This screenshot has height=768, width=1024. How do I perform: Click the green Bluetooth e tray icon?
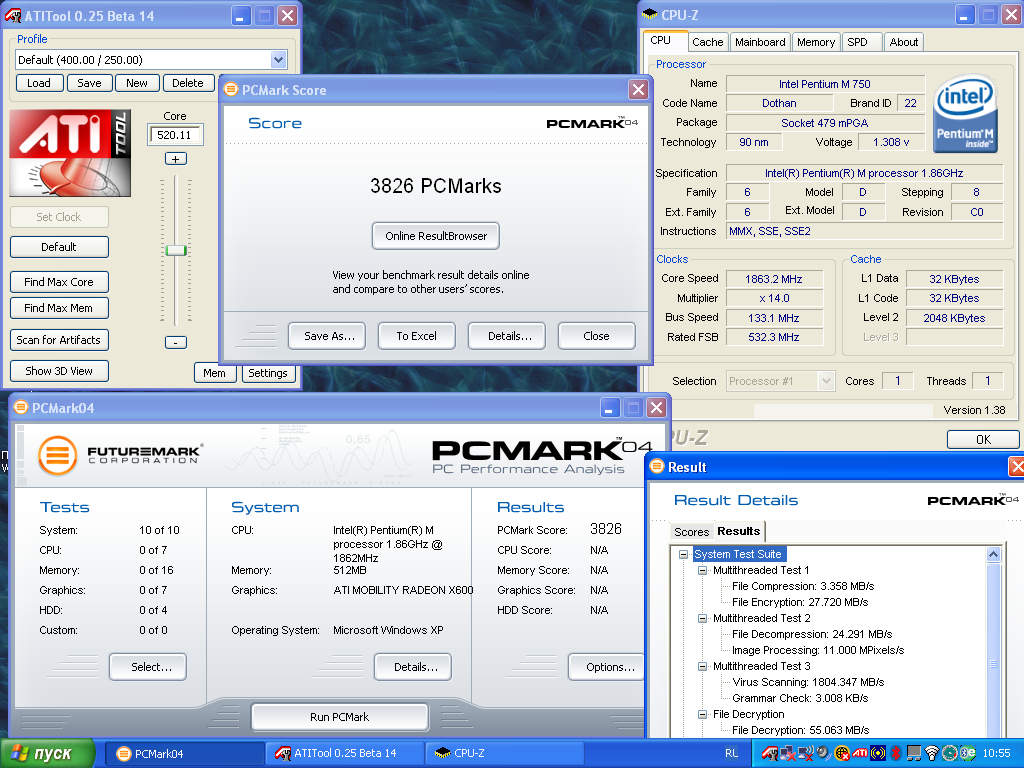968,753
